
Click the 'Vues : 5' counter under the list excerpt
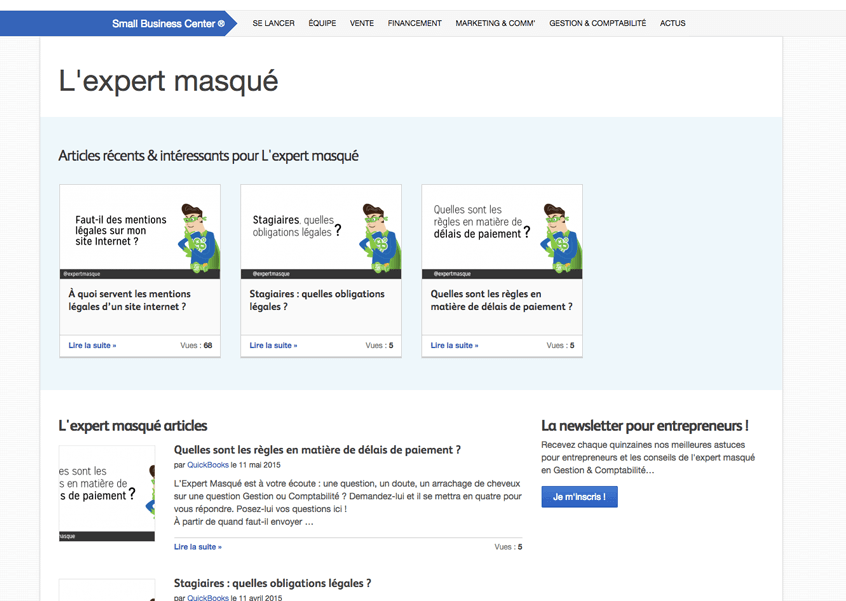click(x=508, y=547)
